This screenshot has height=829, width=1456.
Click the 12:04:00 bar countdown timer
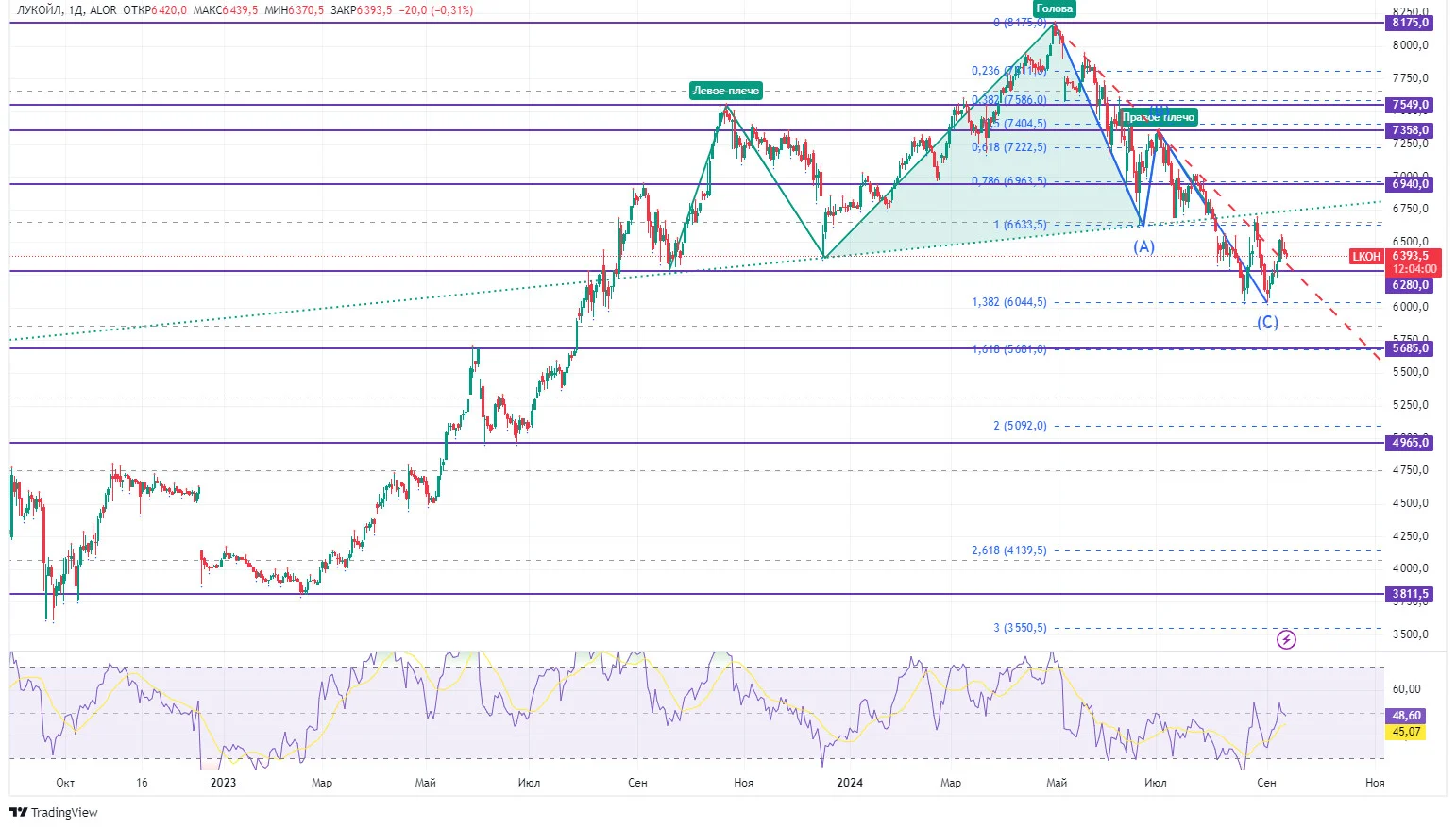1414,269
